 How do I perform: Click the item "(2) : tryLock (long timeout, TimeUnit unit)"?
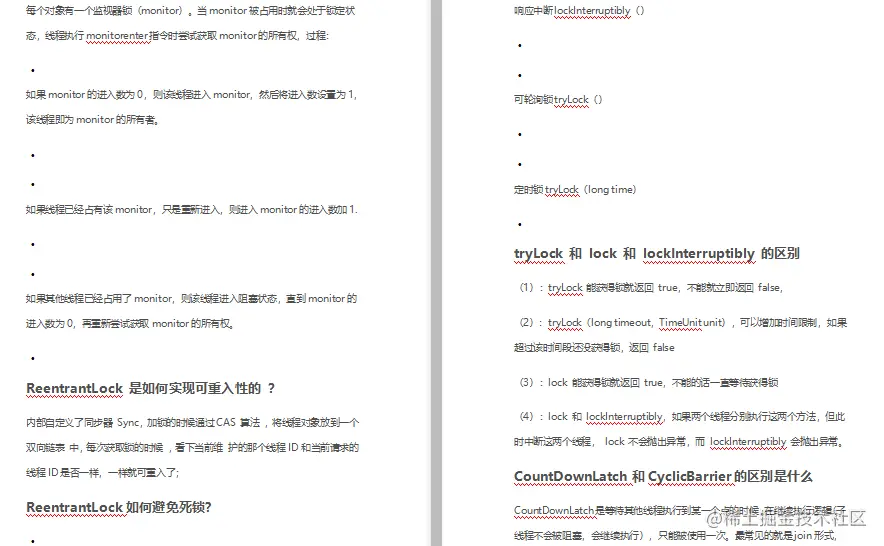683,323
